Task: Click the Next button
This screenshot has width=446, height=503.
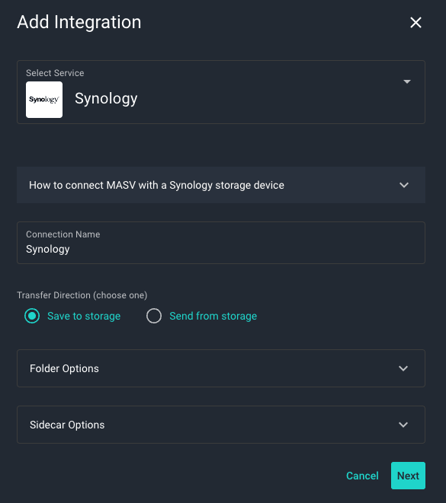Action: click(x=408, y=476)
